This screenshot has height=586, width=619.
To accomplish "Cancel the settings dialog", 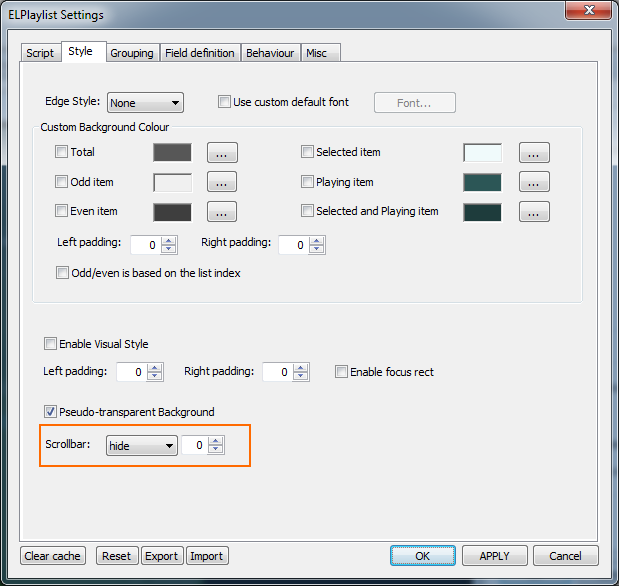I will (566, 556).
